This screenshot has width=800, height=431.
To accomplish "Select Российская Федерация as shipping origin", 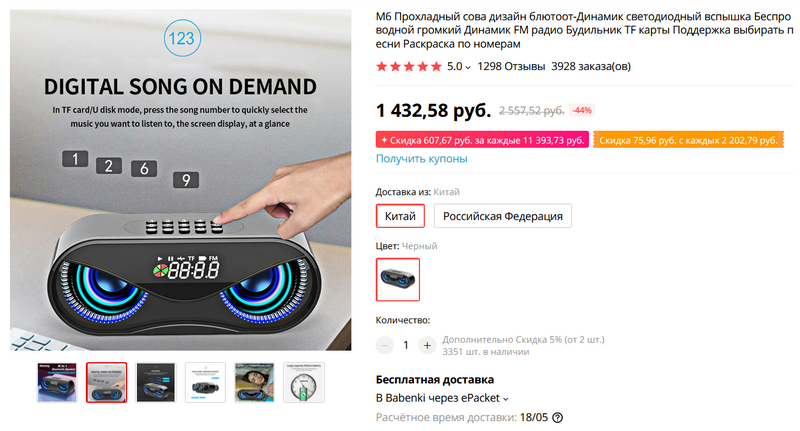I will [503, 216].
